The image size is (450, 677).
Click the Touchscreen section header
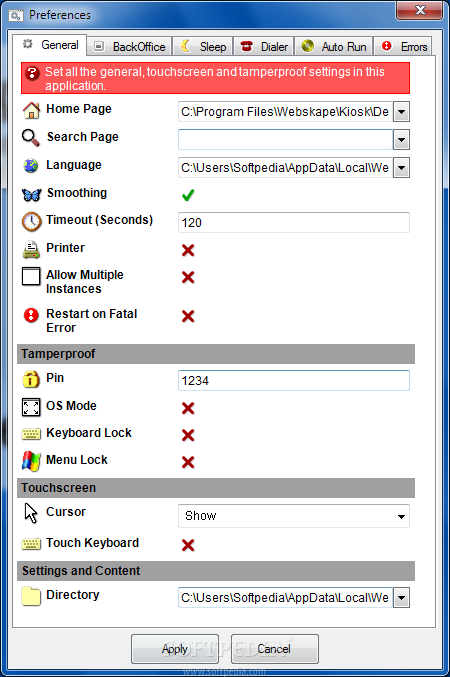click(216, 488)
